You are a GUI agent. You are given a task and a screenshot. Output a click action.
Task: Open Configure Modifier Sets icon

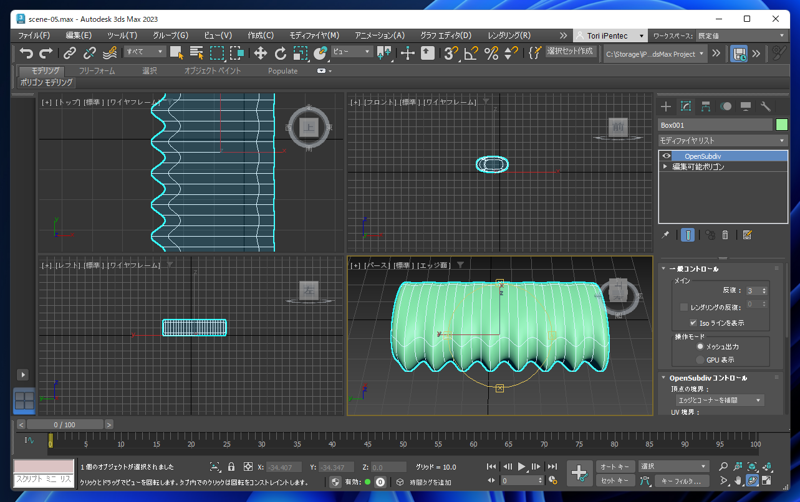pos(747,235)
